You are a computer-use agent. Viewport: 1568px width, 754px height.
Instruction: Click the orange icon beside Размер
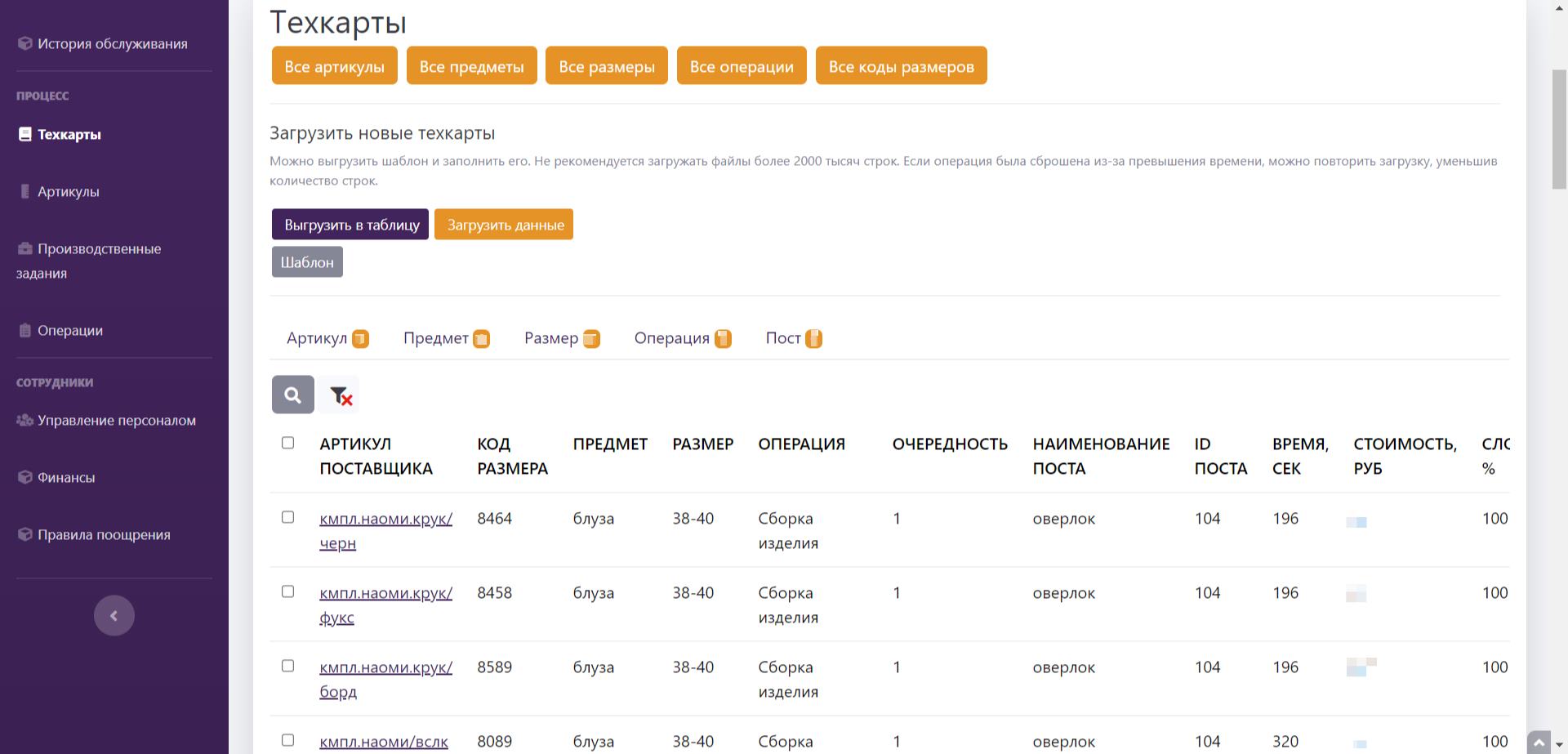click(591, 338)
